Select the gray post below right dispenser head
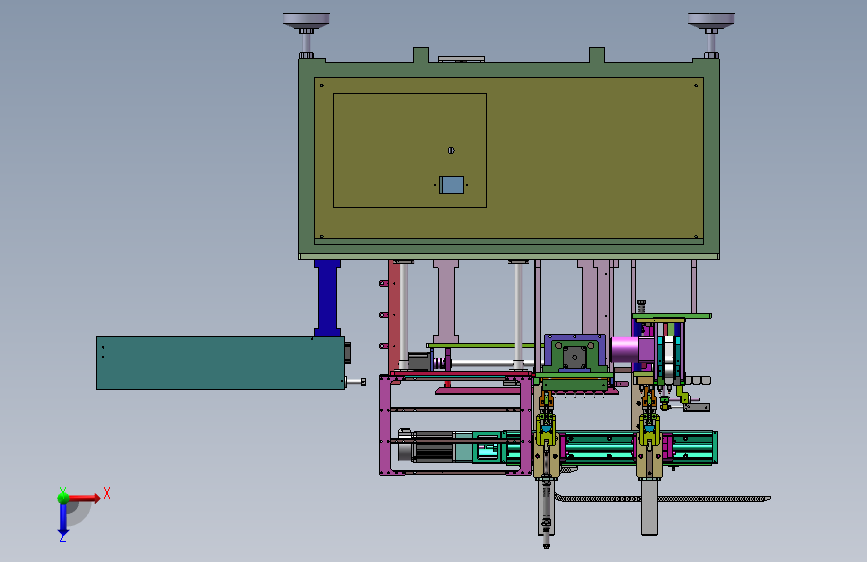 click(649, 506)
